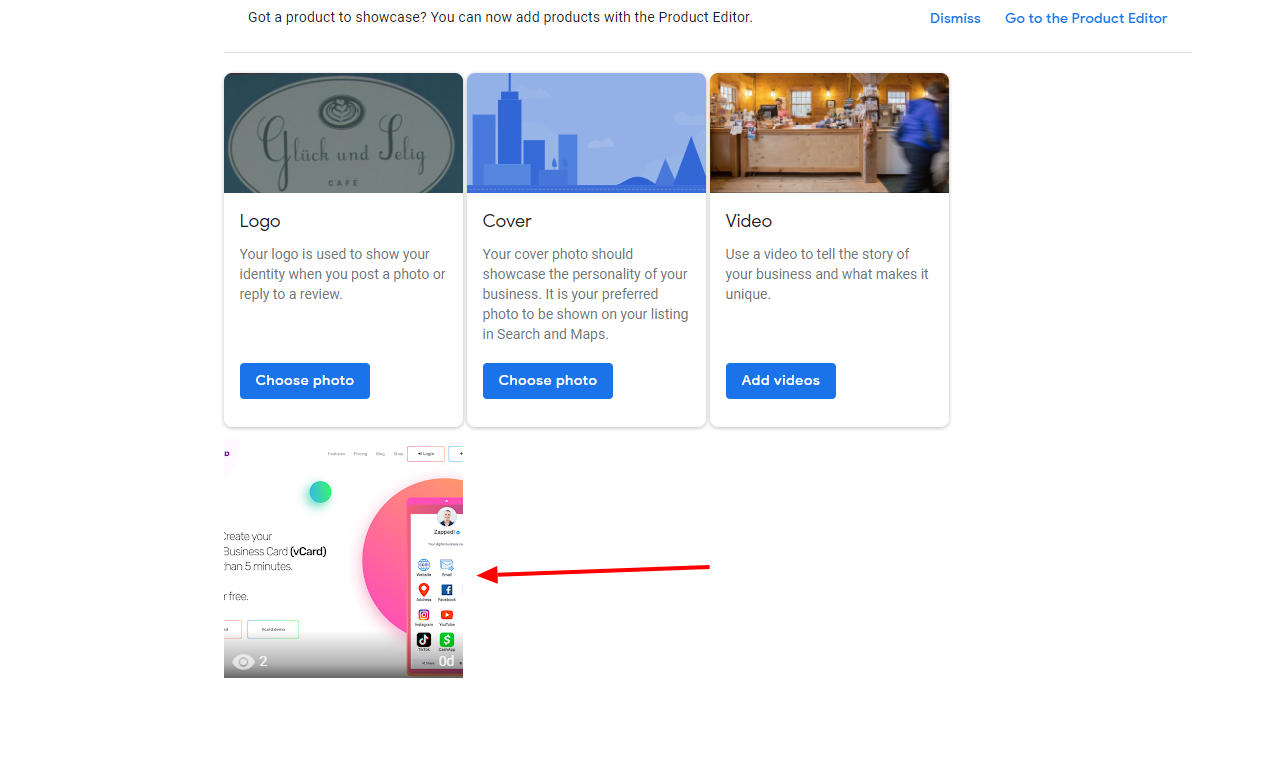Viewport: 1271px width, 758px height.
Task: Click the Facebook icon in uploaded photo
Action: tap(447, 590)
